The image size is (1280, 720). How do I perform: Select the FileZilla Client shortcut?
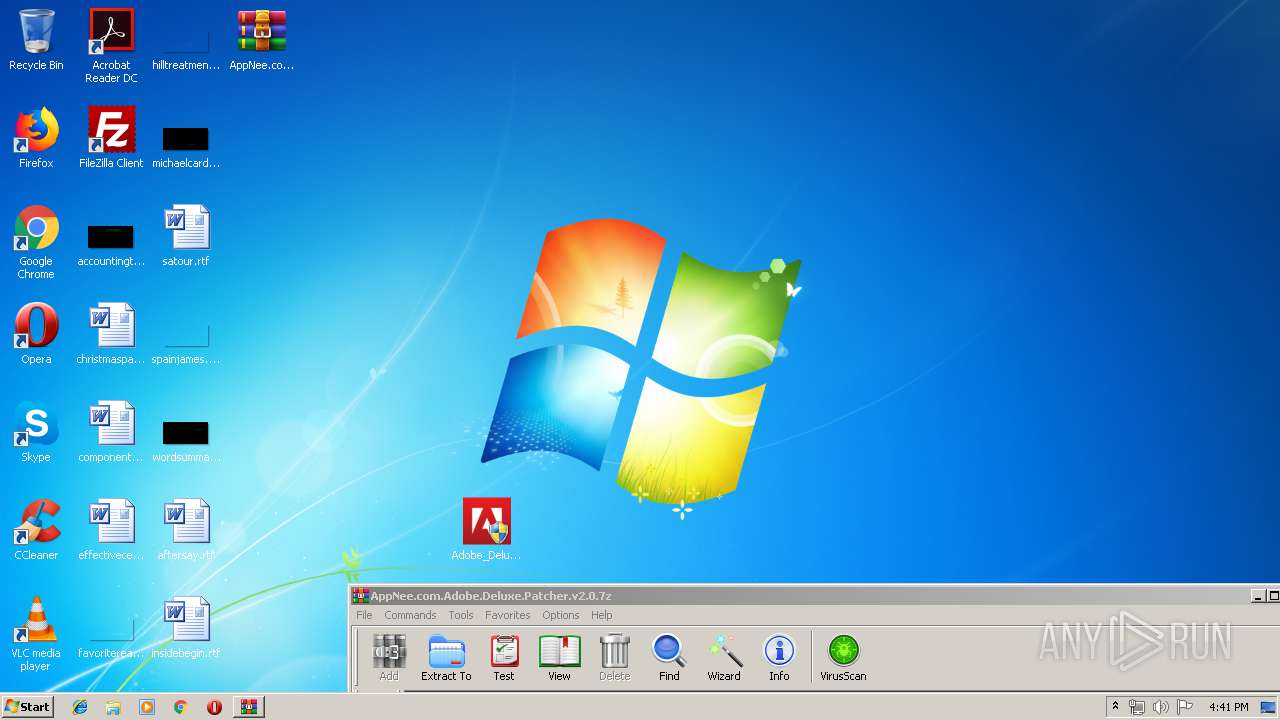(111, 138)
